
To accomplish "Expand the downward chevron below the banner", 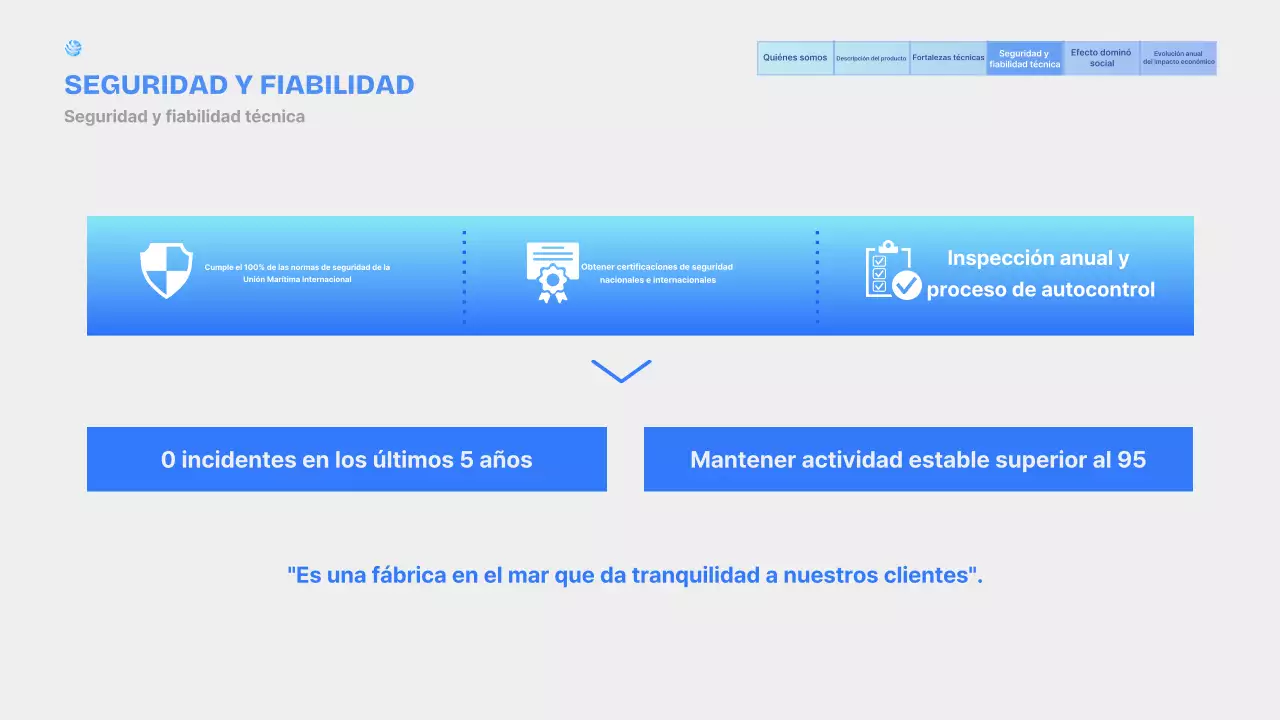I will [621, 369].
